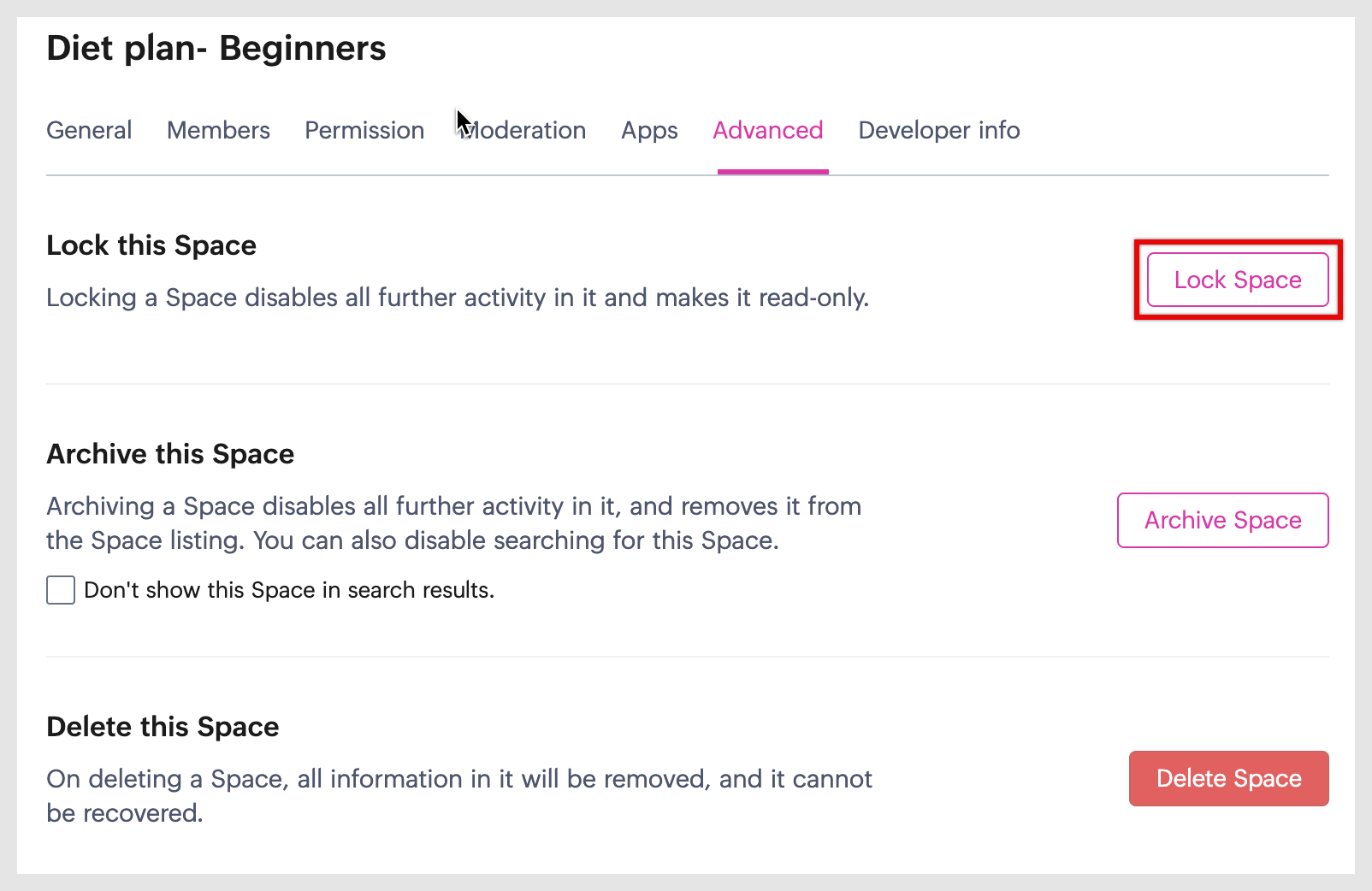Click the pink underline beneath Advanced tab
The width and height of the screenshot is (1372, 891).
(772, 172)
